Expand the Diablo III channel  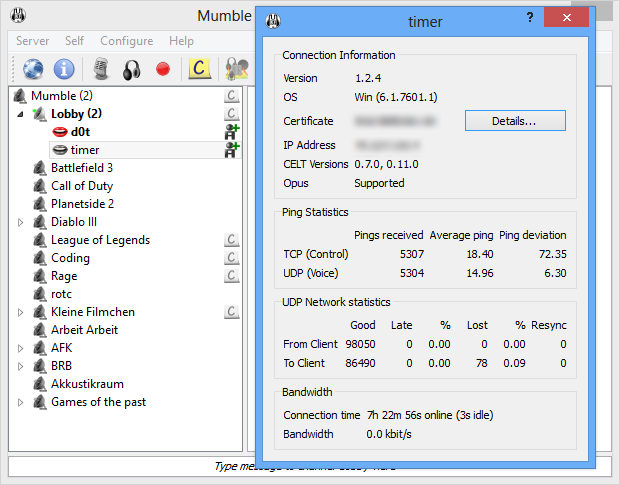point(20,222)
